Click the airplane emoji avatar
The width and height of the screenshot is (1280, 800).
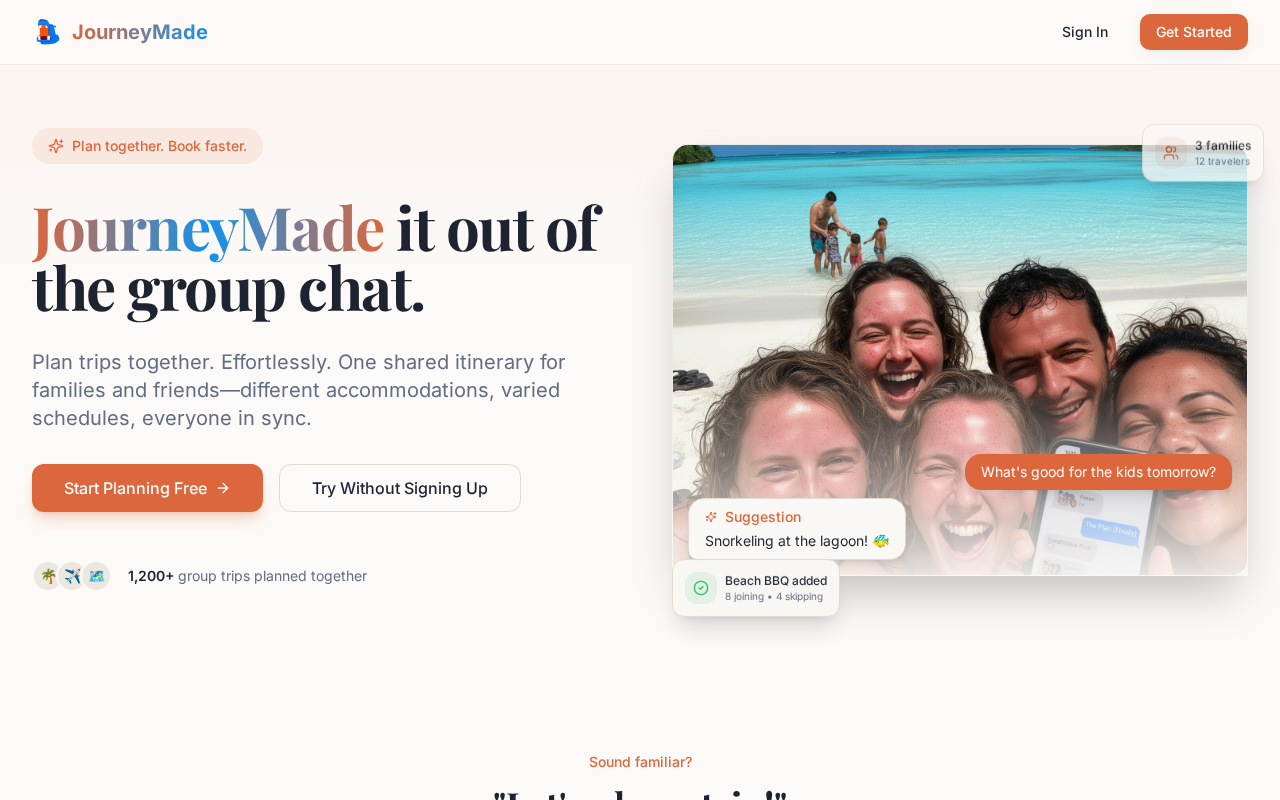click(72, 576)
